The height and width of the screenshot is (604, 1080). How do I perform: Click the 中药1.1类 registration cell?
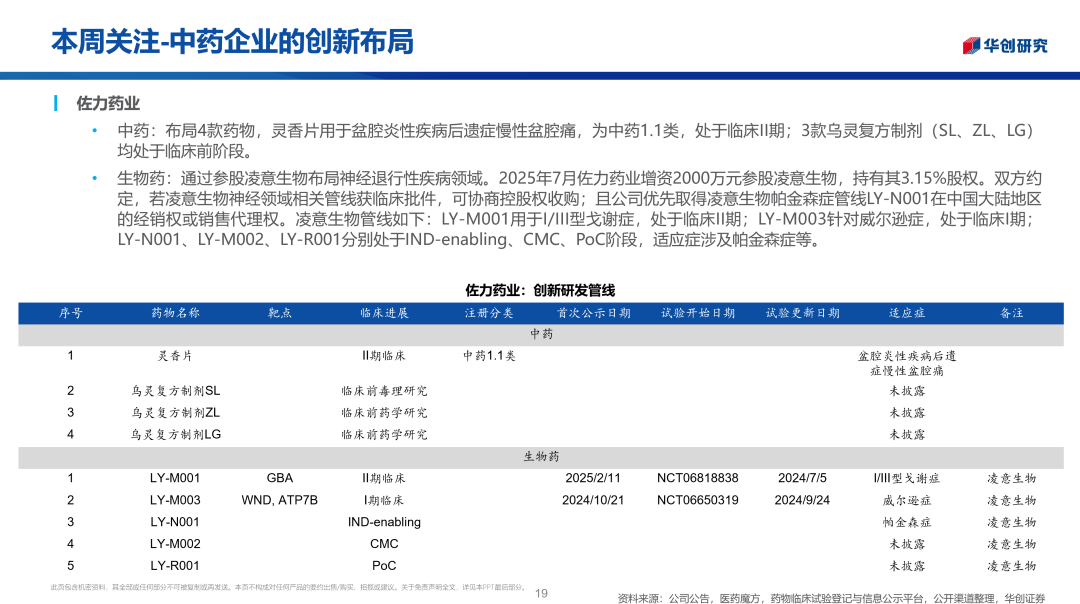pos(489,355)
